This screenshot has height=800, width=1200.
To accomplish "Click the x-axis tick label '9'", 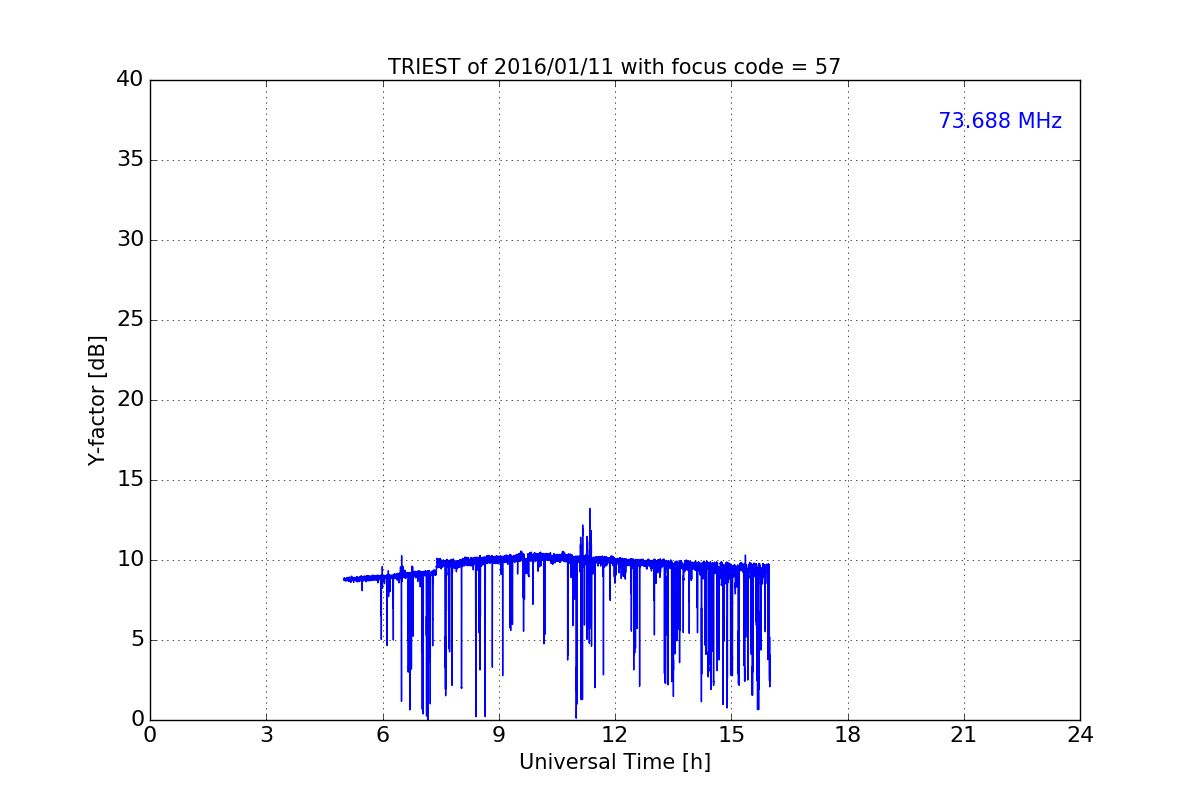I will click(499, 735).
